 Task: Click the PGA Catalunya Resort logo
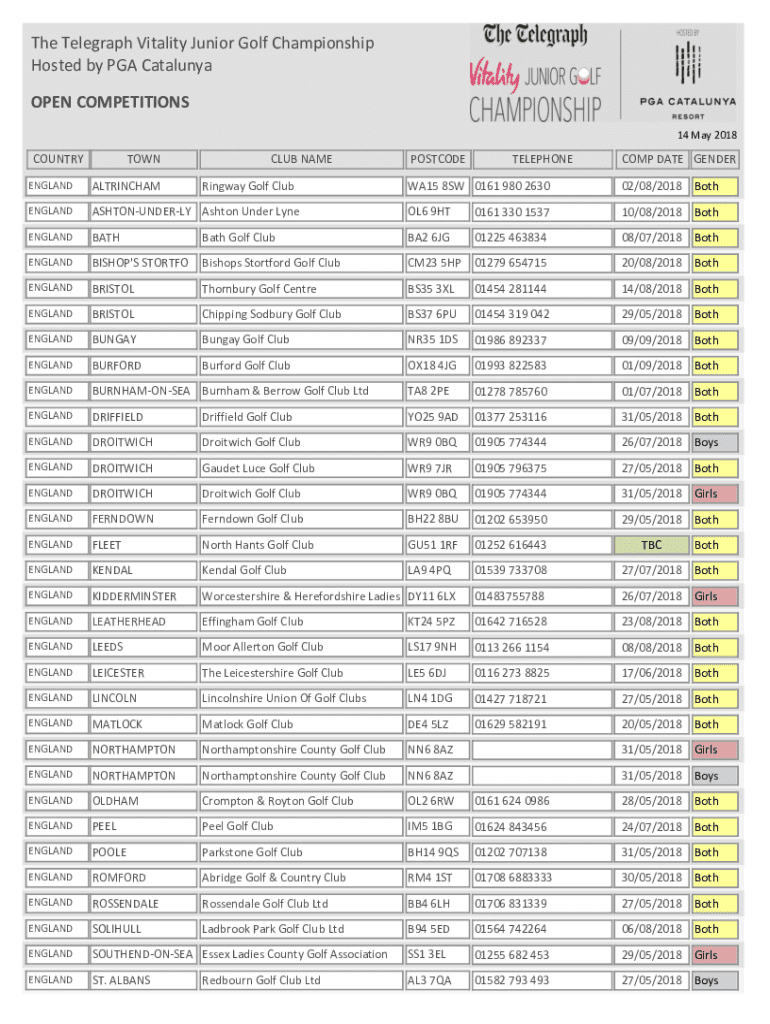click(x=687, y=72)
